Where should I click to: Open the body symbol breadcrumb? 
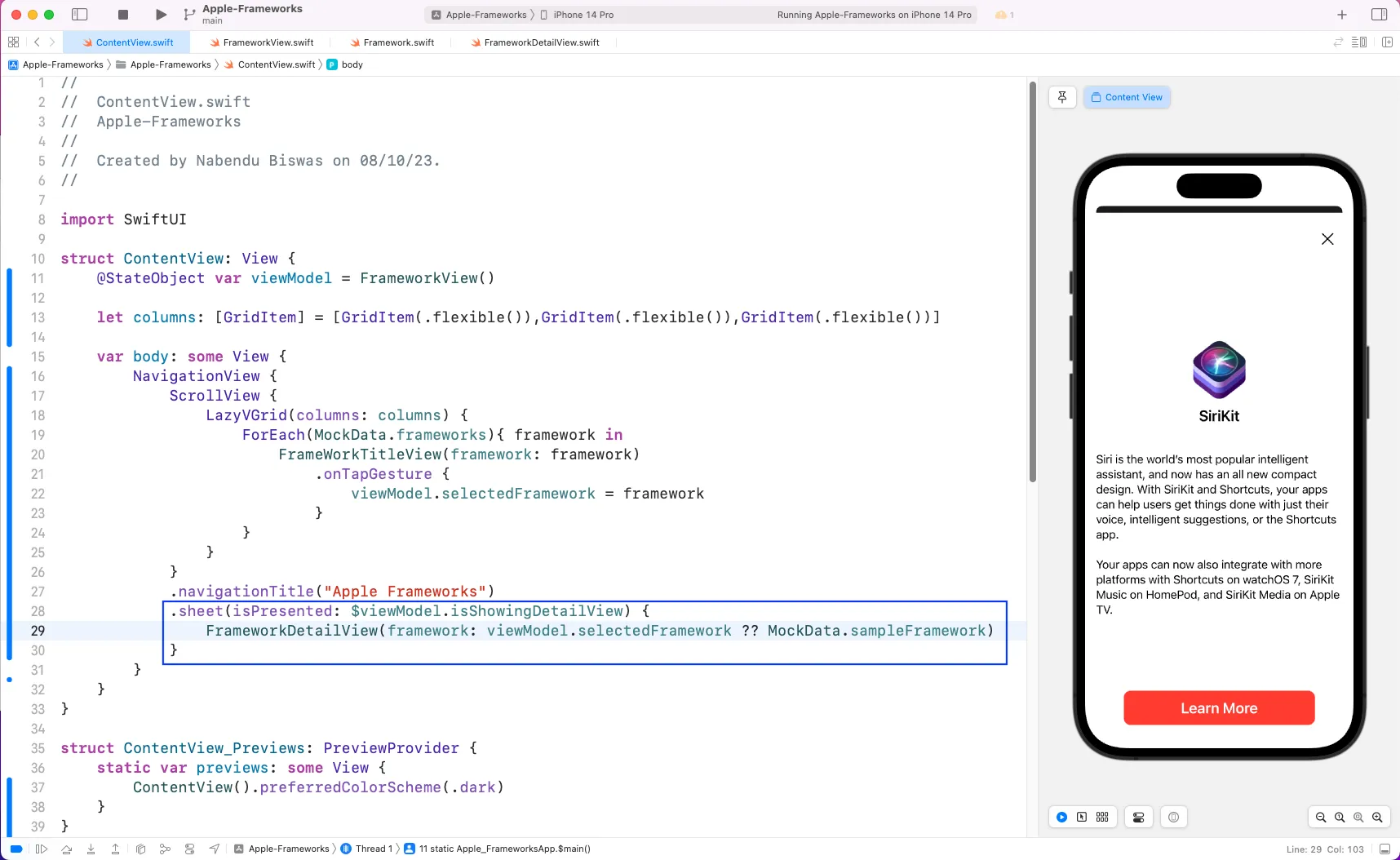coord(345,64)
